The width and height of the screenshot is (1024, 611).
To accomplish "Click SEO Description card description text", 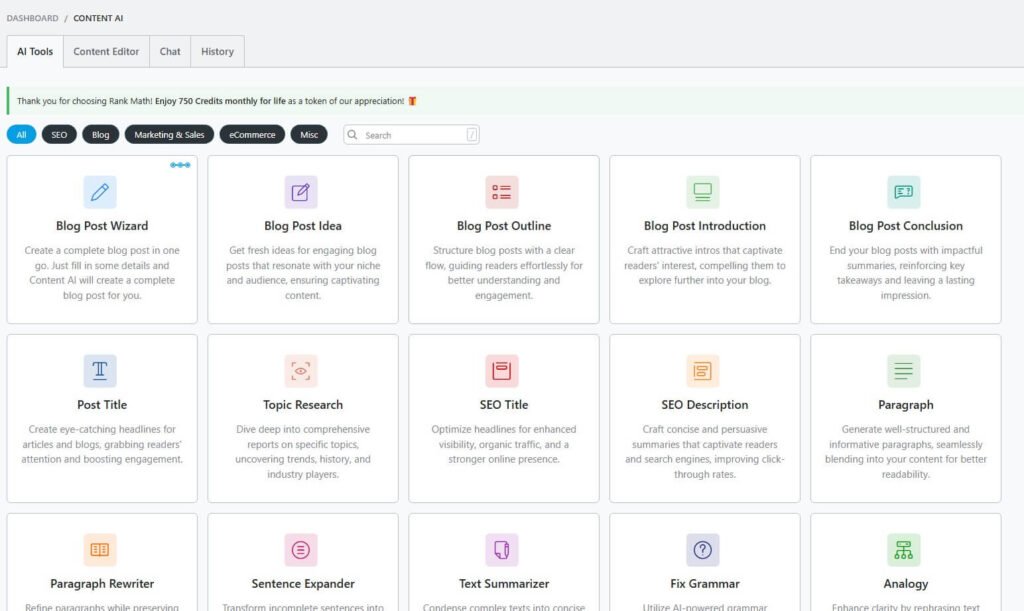I will [x=705, y=452].
